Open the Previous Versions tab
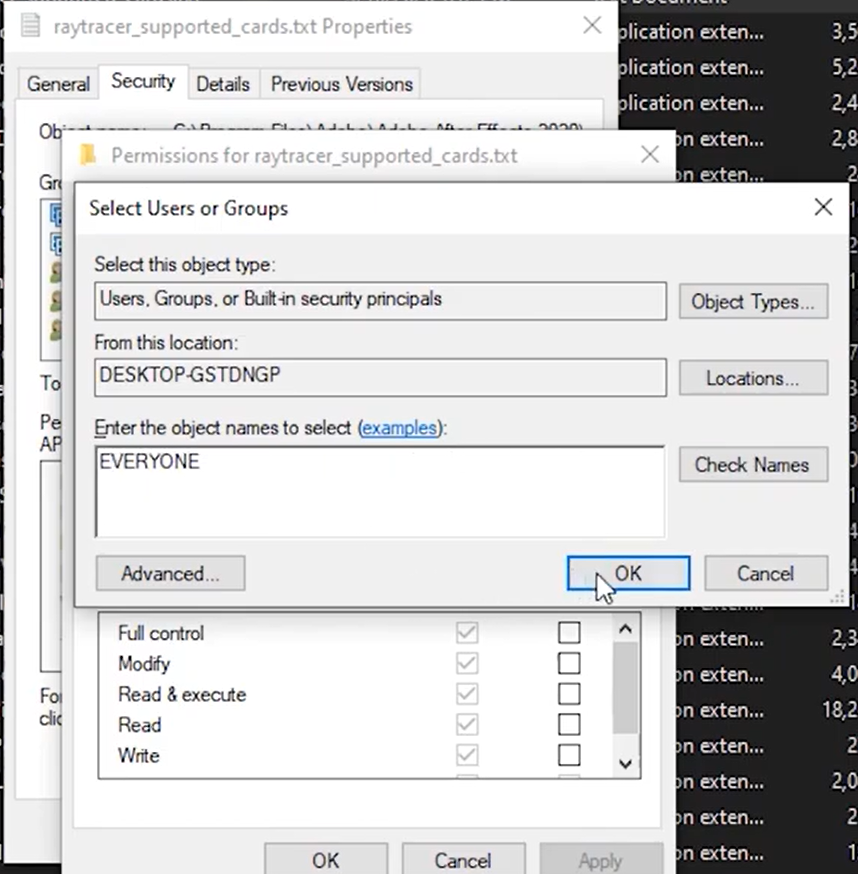The image size is (858, 874). (x=341, y=84)
